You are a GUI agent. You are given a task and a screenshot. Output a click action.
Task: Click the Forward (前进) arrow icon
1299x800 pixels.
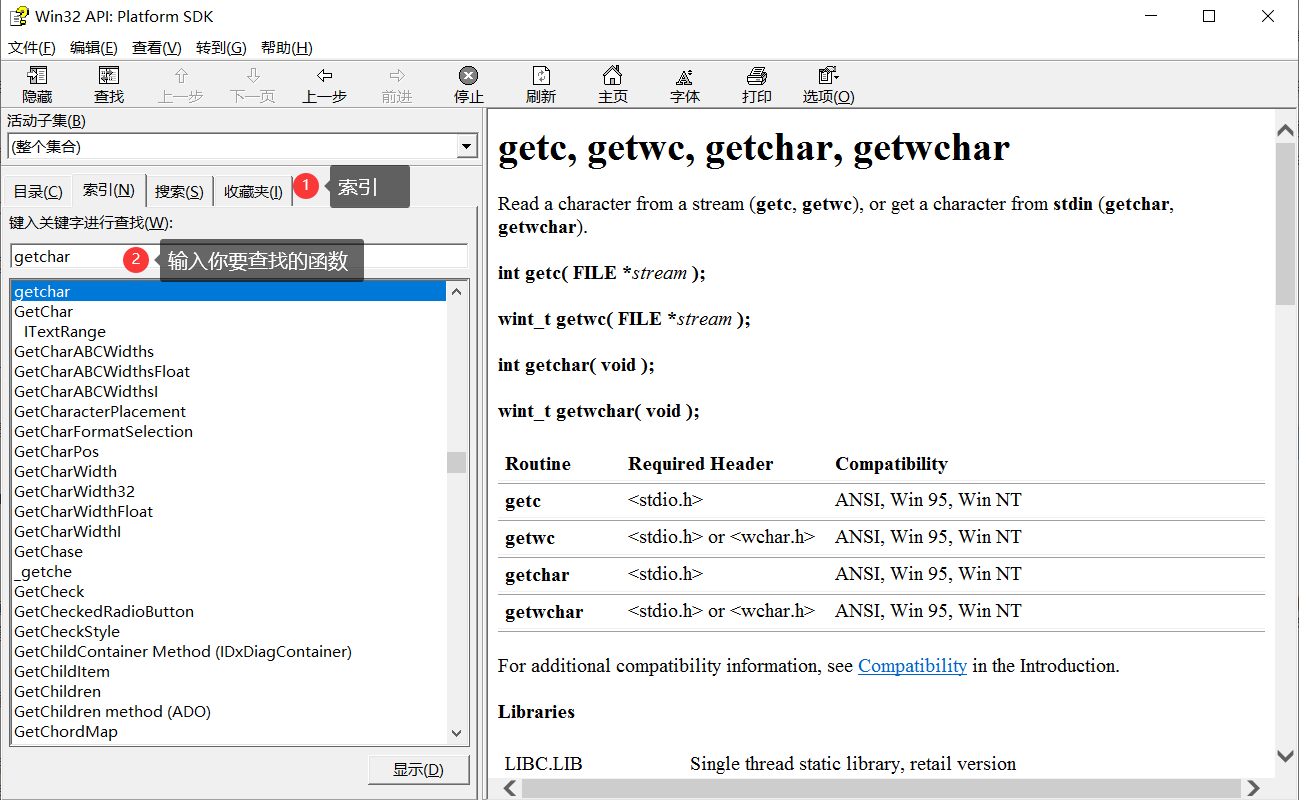[397, 76]
